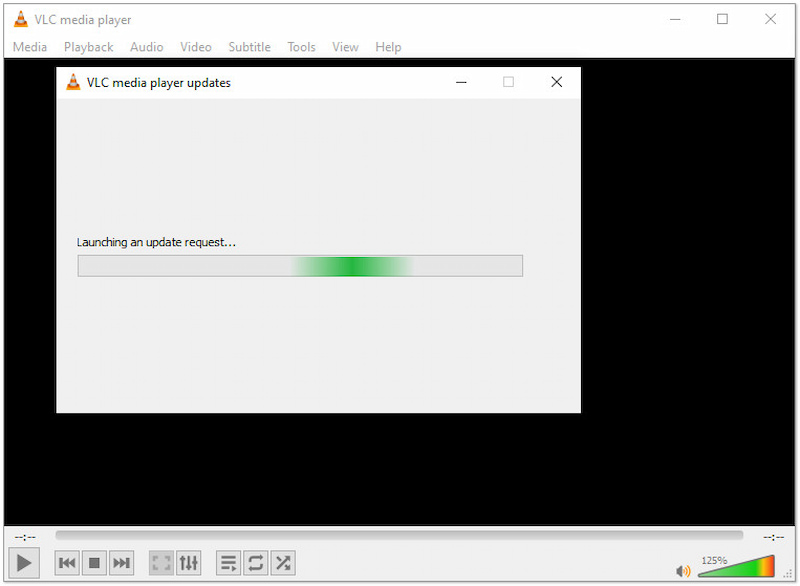Open the Audio menu
This screenshot has height=586, width=800.
(146, 47)
